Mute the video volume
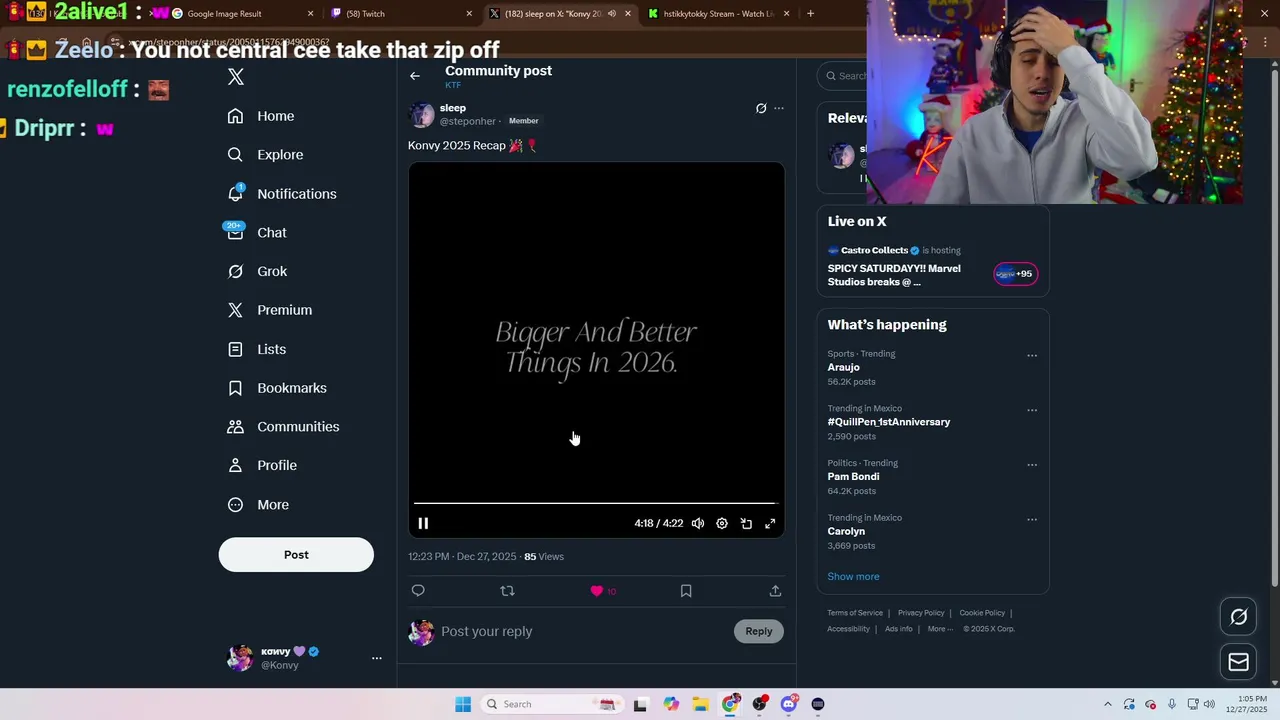 pos(698,523)
